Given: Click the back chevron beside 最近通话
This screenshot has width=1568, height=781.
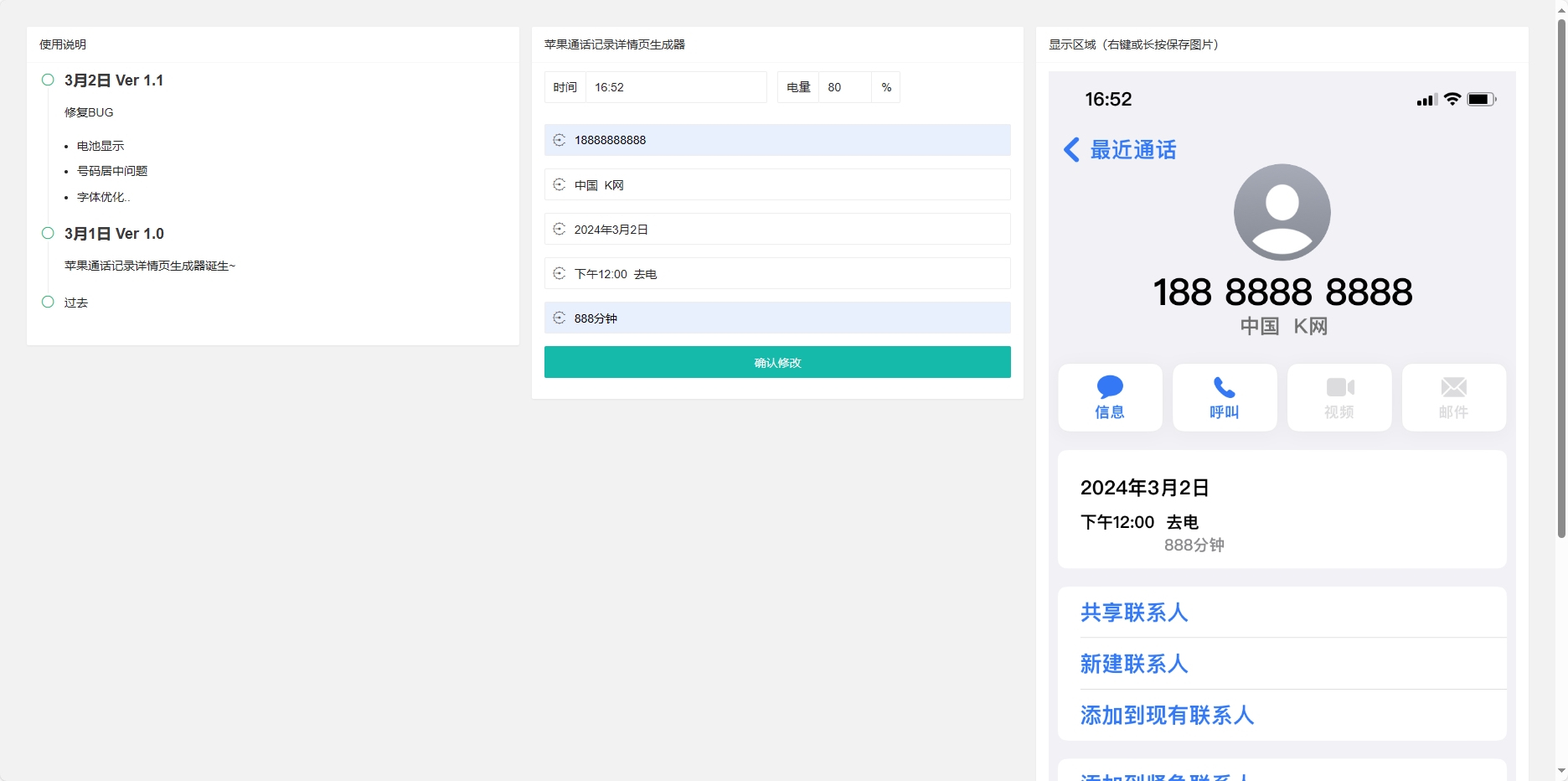Looking at the screenshot, I should pyautogui.click(x=1070, y=149).
